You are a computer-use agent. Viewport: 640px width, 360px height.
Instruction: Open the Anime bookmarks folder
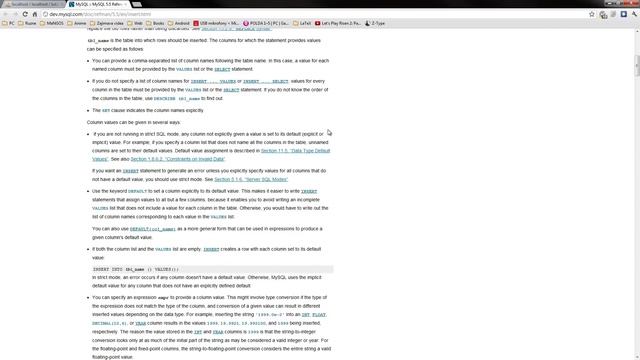76,23
